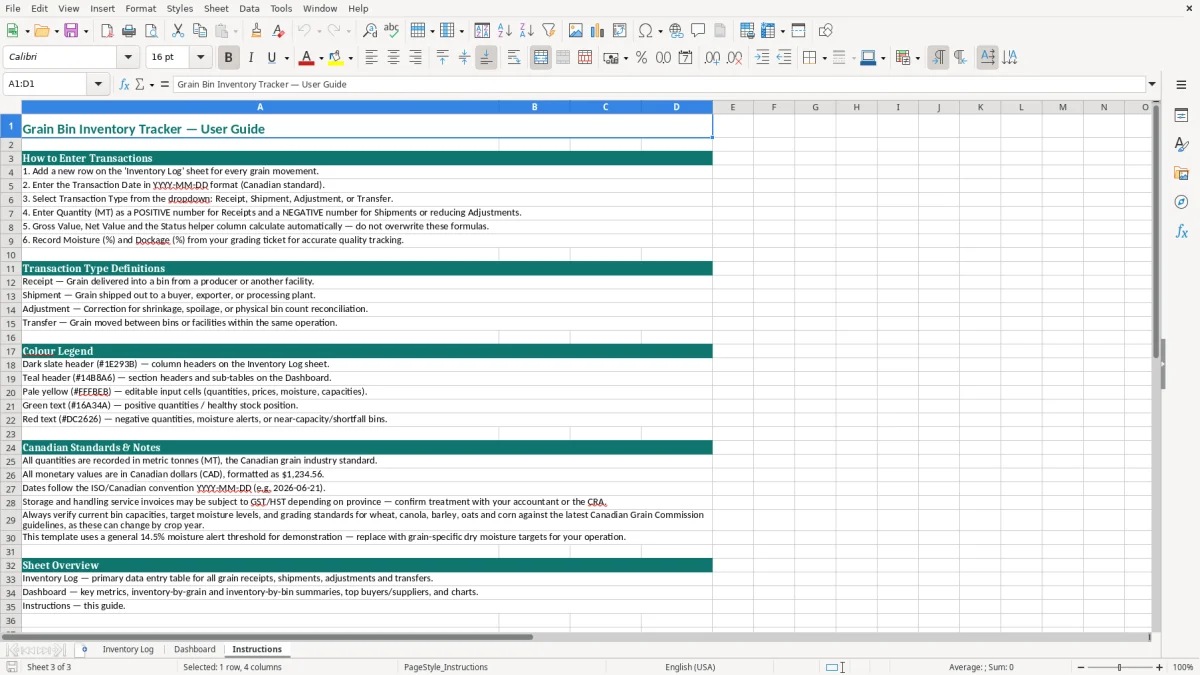1200x675 pixels.
Task: Format cells as percent
Action: (x=641, y=58)
